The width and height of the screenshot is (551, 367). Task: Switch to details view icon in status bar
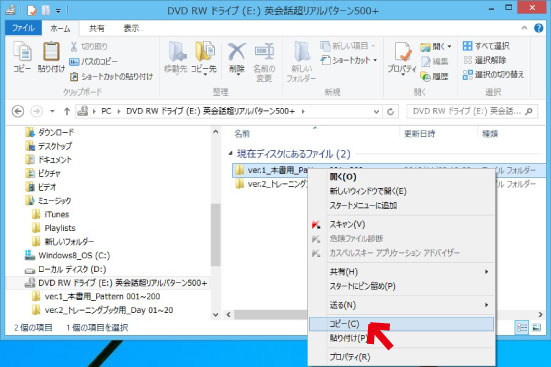click(522, 328)
